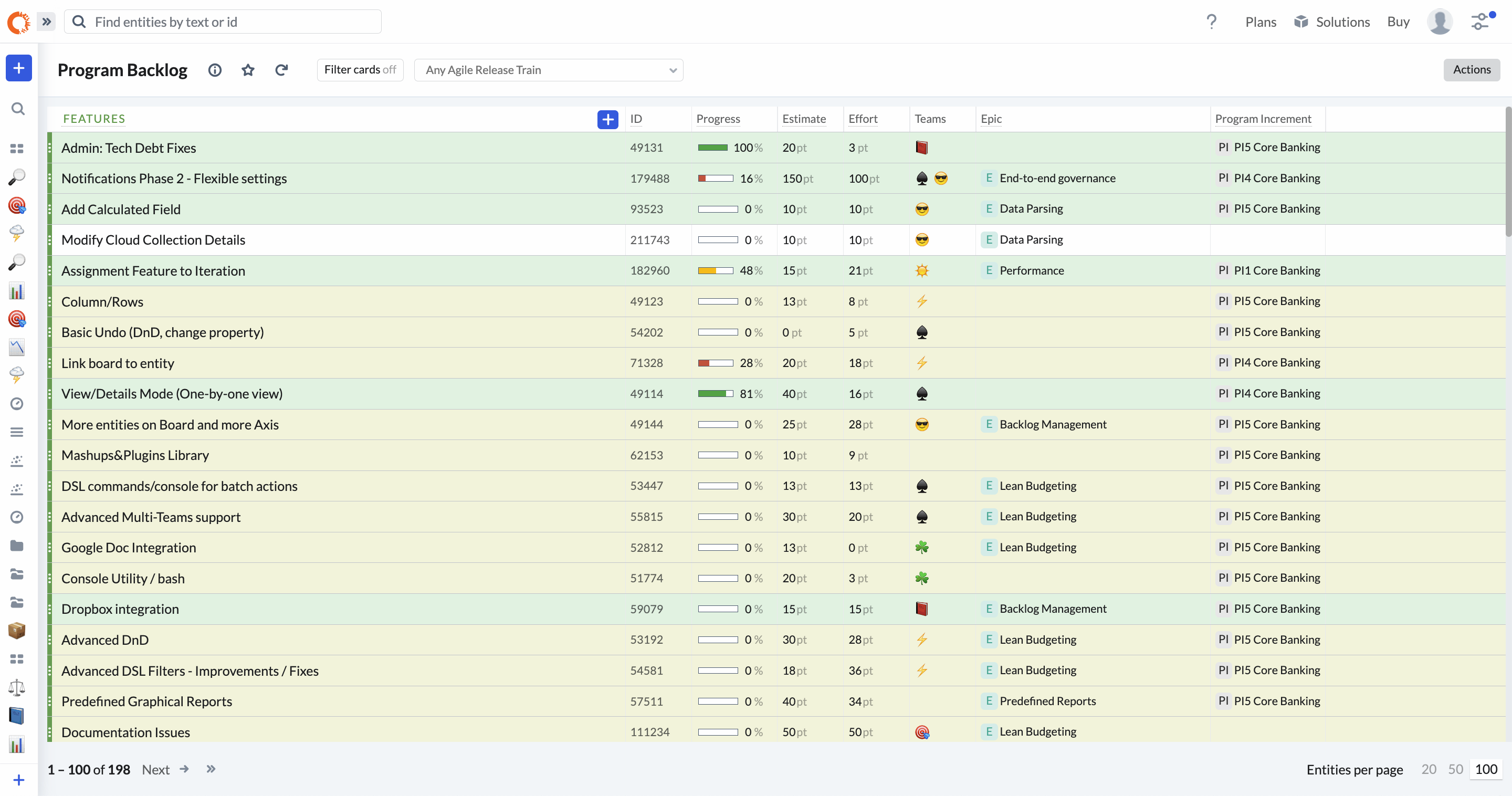Image resolution: width=1512 pixels, height=796 pixels.
Task: Open the Modify Cloud Collection Details feature
Action: point(153,240)
